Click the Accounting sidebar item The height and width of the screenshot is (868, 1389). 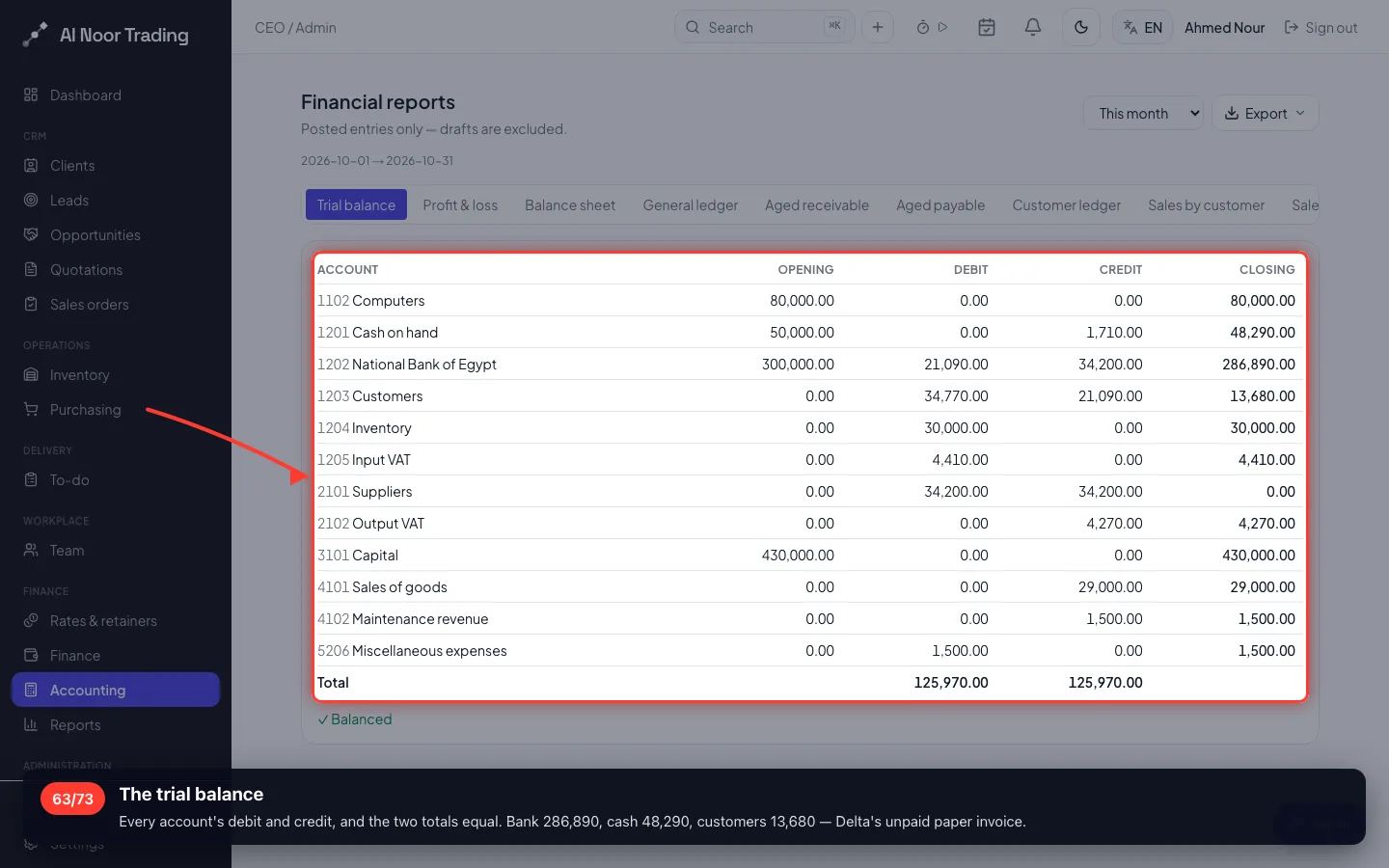(x=116, y=690)
